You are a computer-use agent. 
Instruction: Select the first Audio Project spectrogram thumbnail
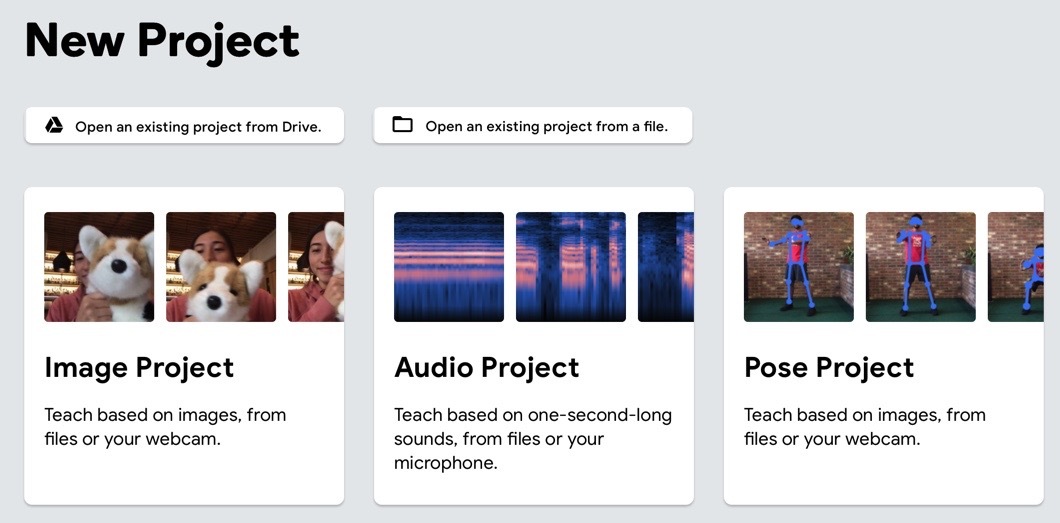pos(449,267)
